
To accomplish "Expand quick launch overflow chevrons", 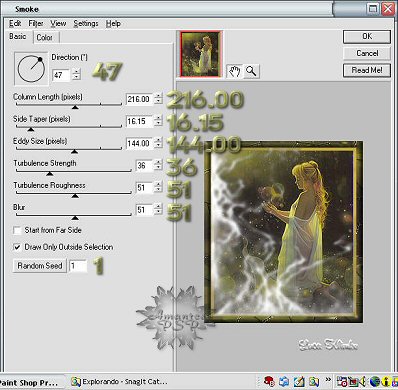I will (328, 379).
